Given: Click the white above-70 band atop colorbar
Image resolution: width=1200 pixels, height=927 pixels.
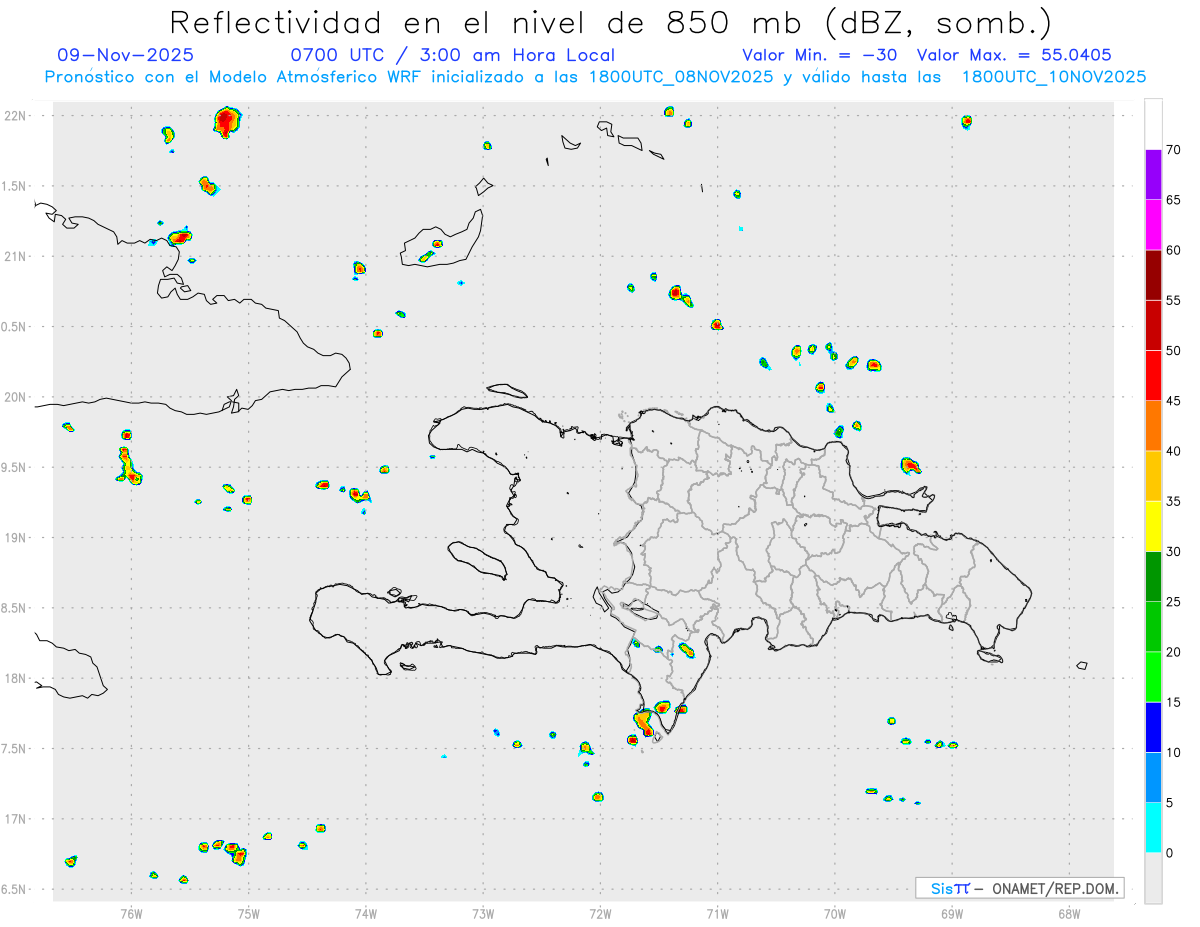Looking at the screenshot, I should pos(1153,124).
